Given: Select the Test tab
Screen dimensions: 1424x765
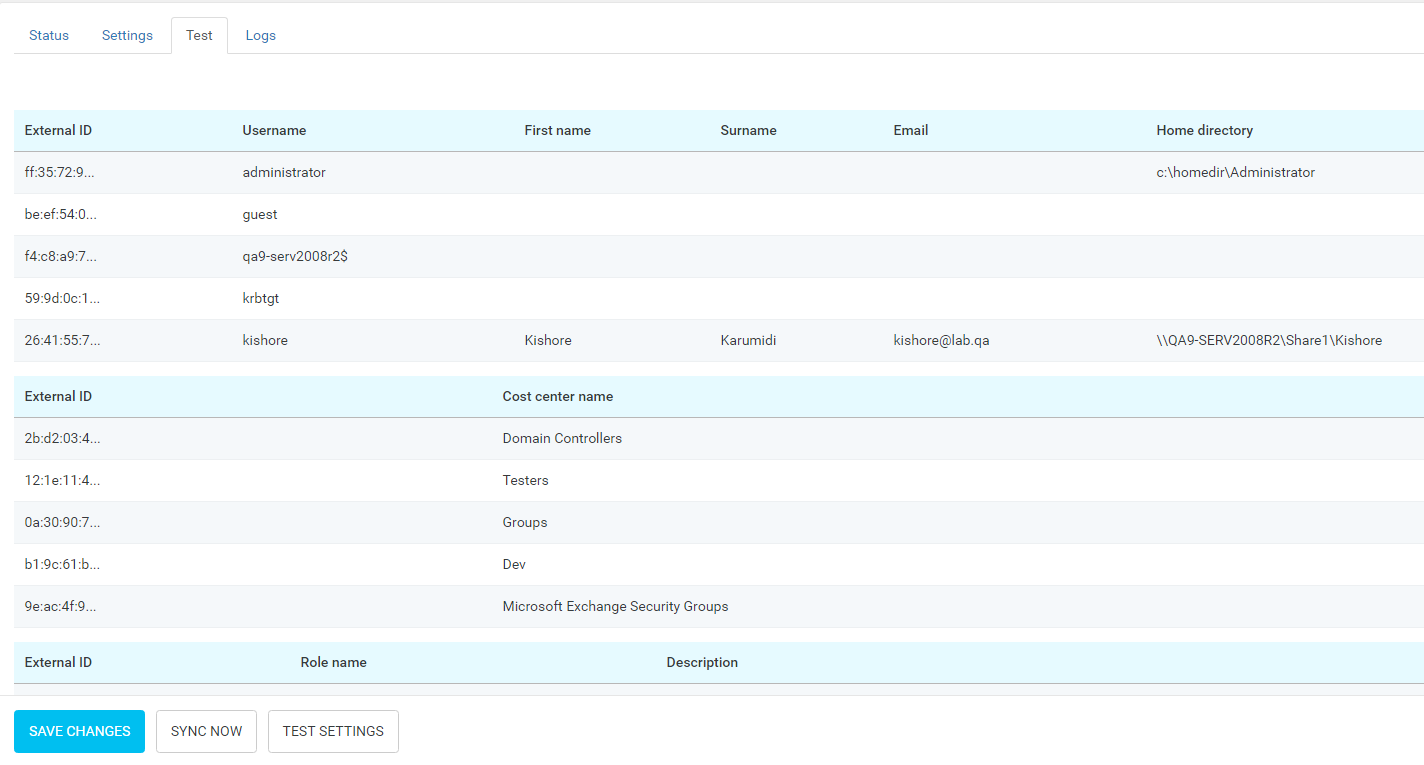Looking at the screenshot, I should (199, 35).
